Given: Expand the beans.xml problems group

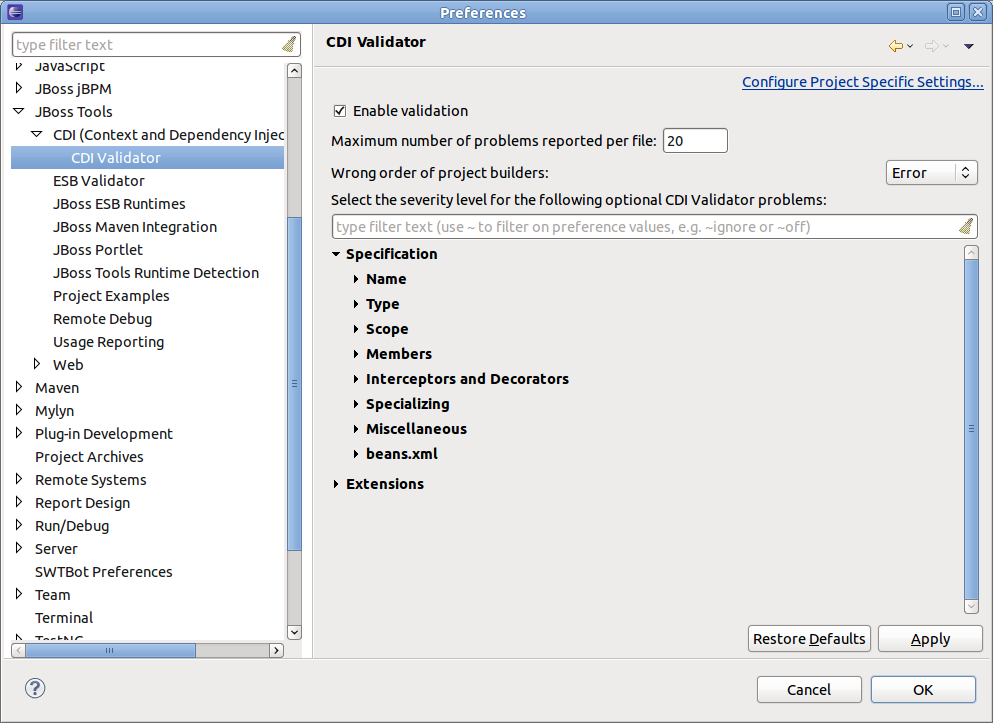Looking at the screenshot, I should point(356,454).
